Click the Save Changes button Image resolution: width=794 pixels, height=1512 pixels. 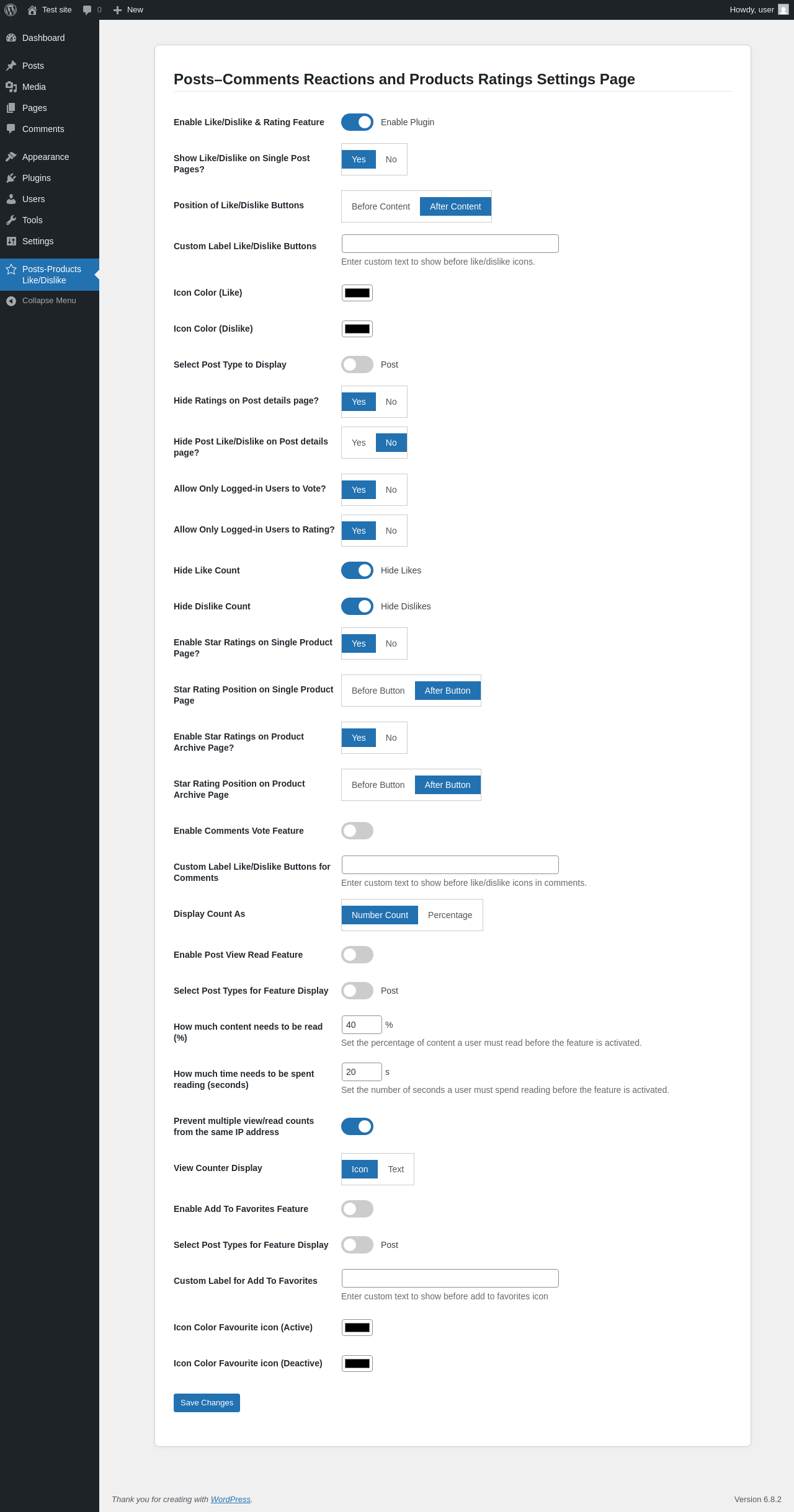pos(207,1403)
